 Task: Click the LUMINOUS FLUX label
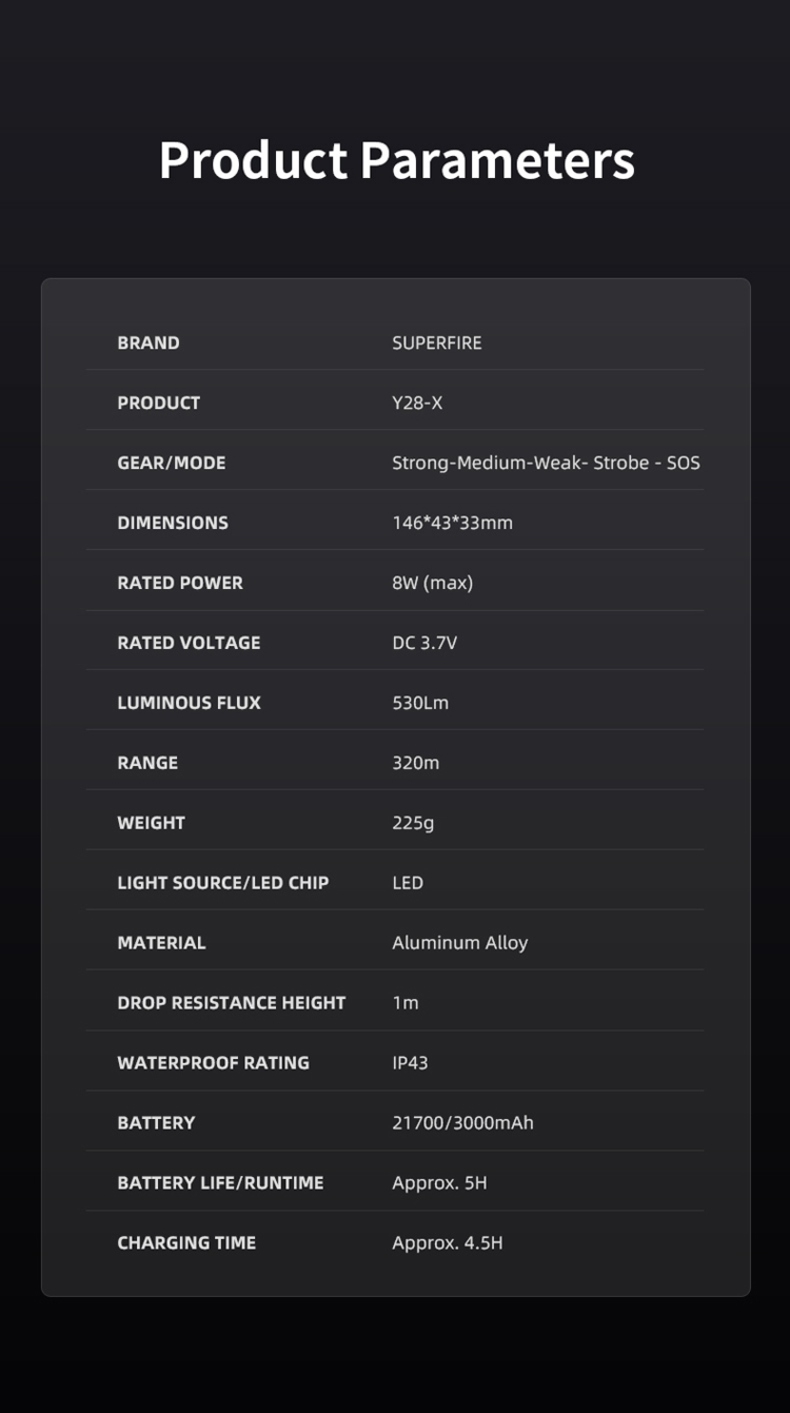point(189,703)
